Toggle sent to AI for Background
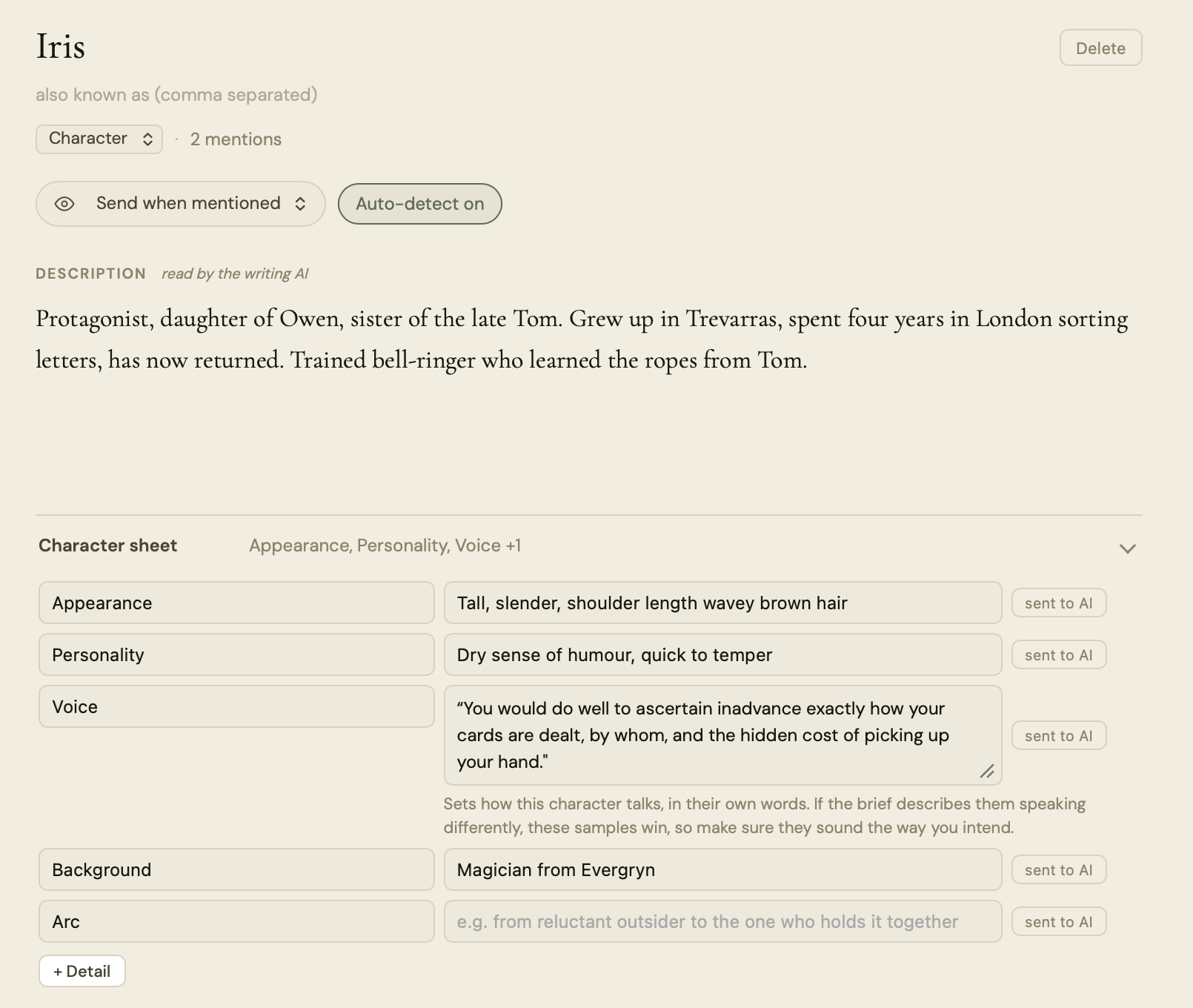 tap(1059, 870)
